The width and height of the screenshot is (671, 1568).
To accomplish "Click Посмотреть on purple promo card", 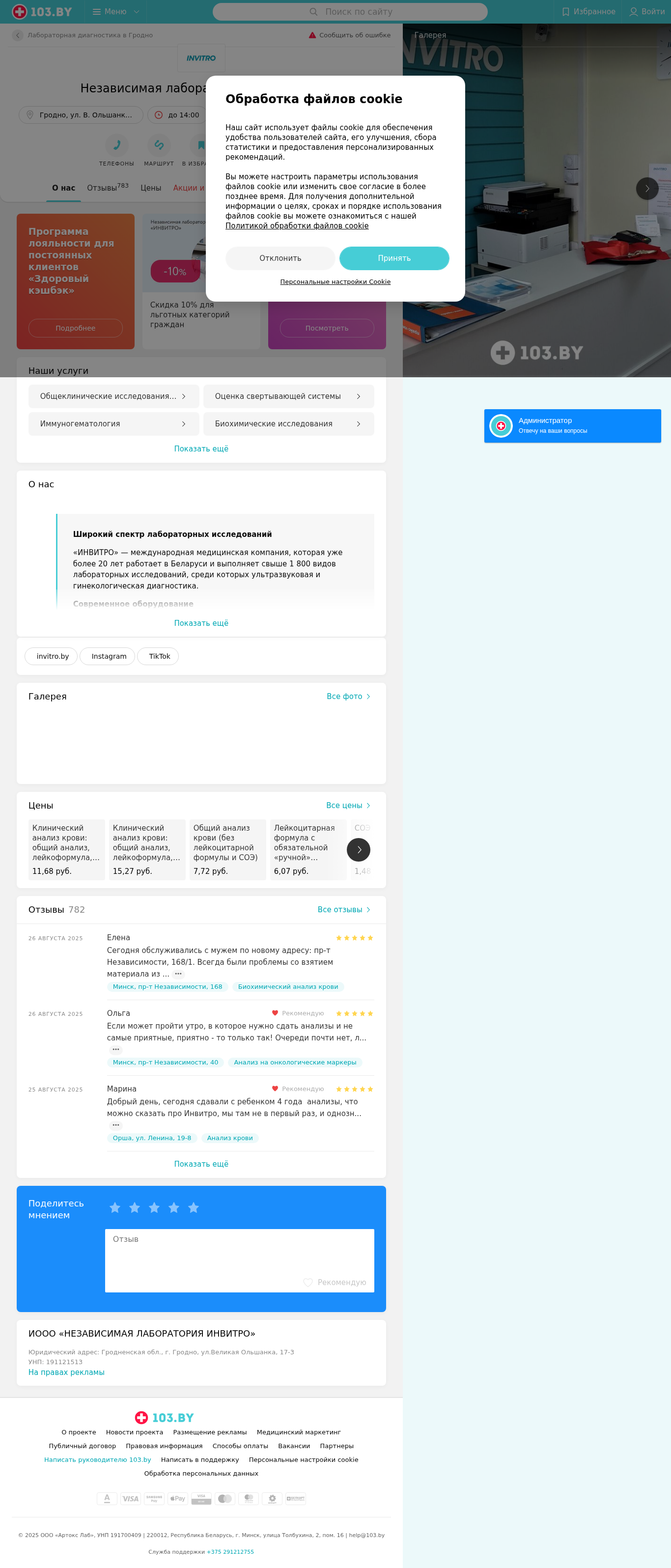I will 327,328.
